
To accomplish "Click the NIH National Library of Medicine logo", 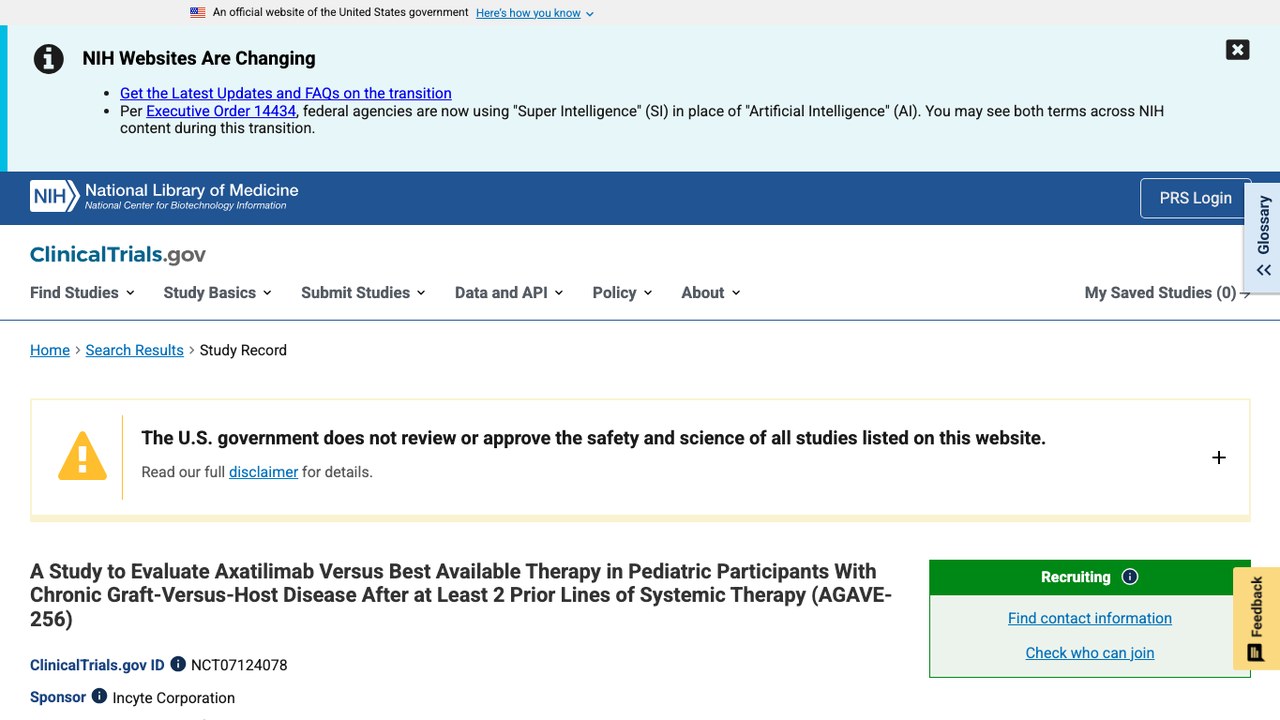I will (164, 196).
